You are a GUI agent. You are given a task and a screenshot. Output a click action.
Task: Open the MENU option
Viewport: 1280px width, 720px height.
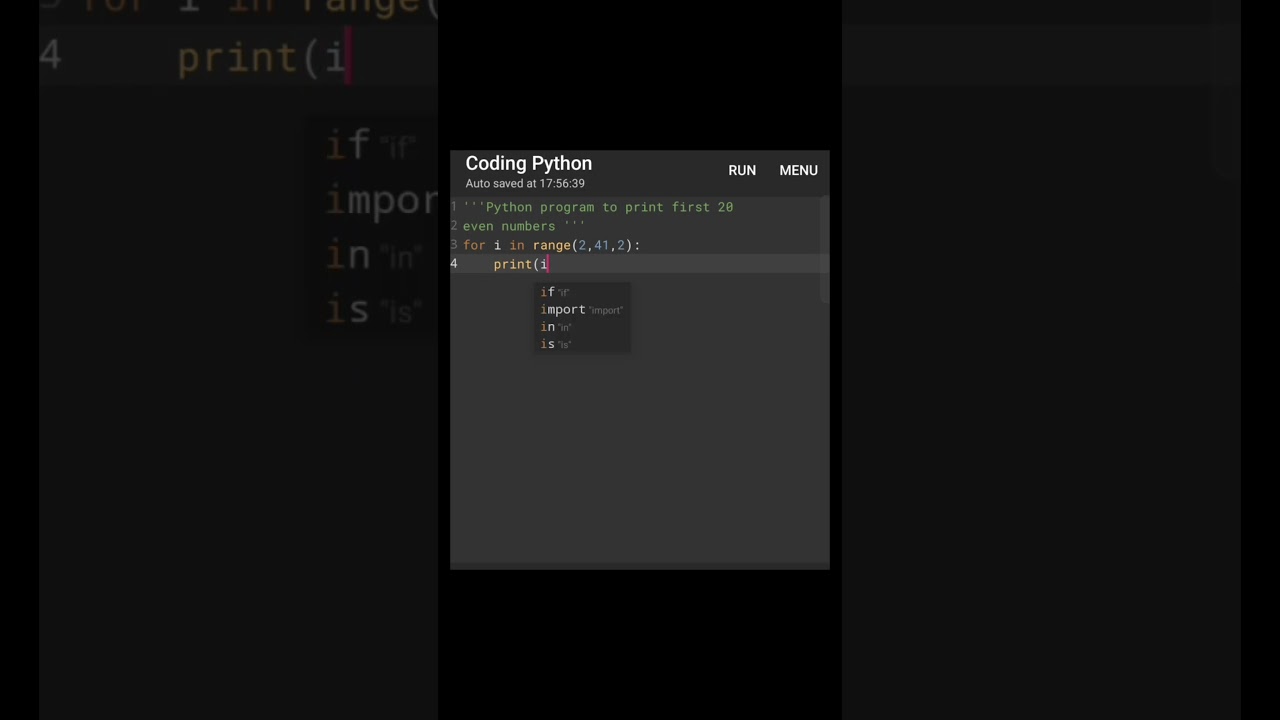798,171
